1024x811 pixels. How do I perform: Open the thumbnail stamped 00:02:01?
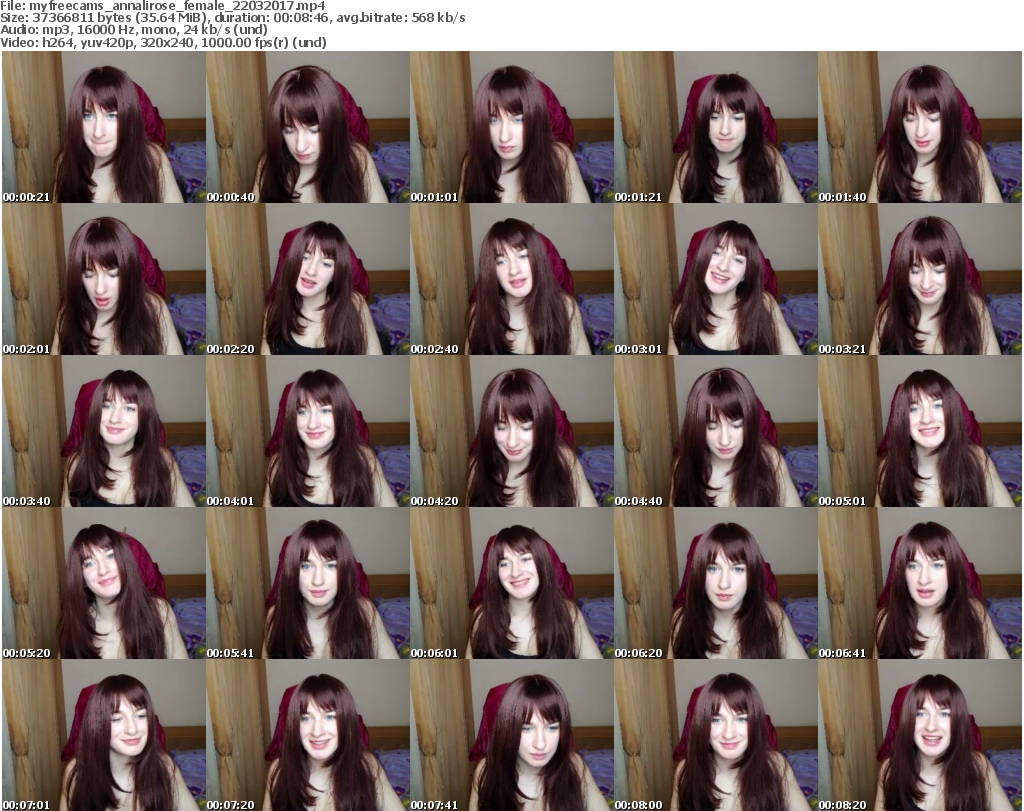click(x=104, y=279)
